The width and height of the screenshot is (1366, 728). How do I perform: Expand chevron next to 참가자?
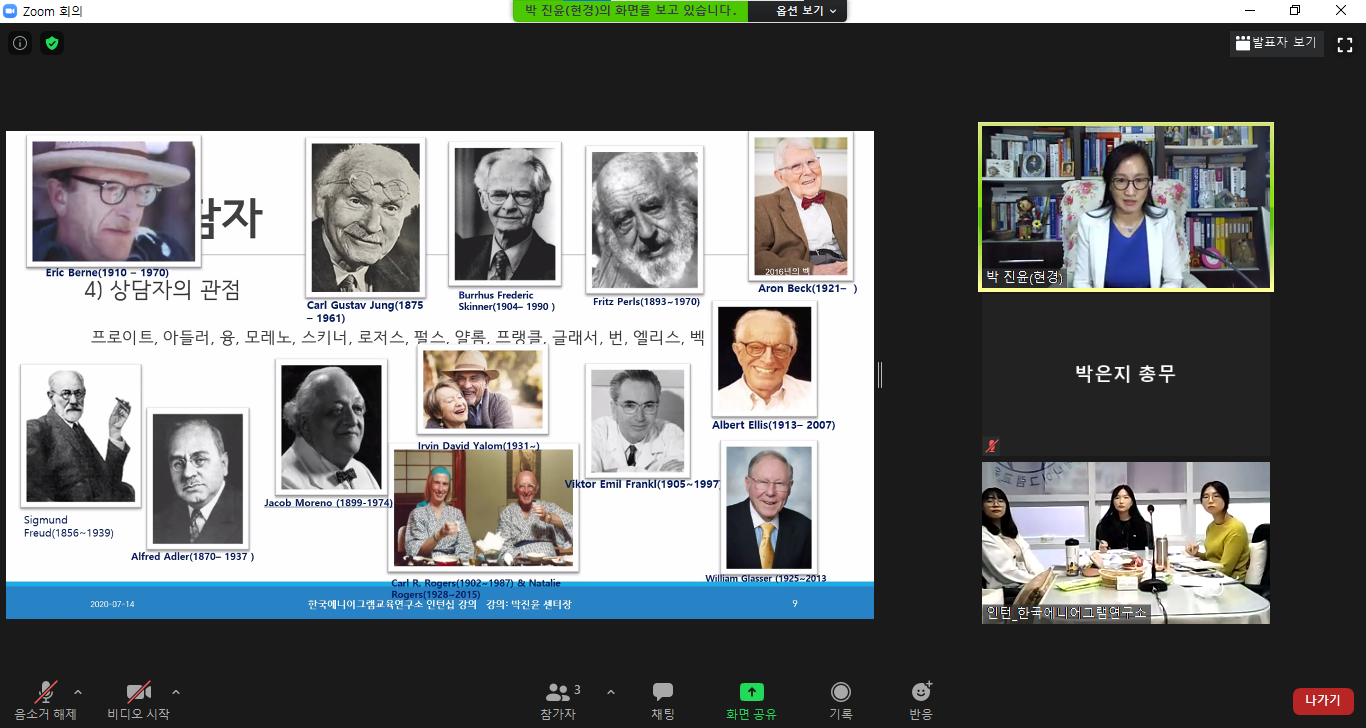[611, 692]
